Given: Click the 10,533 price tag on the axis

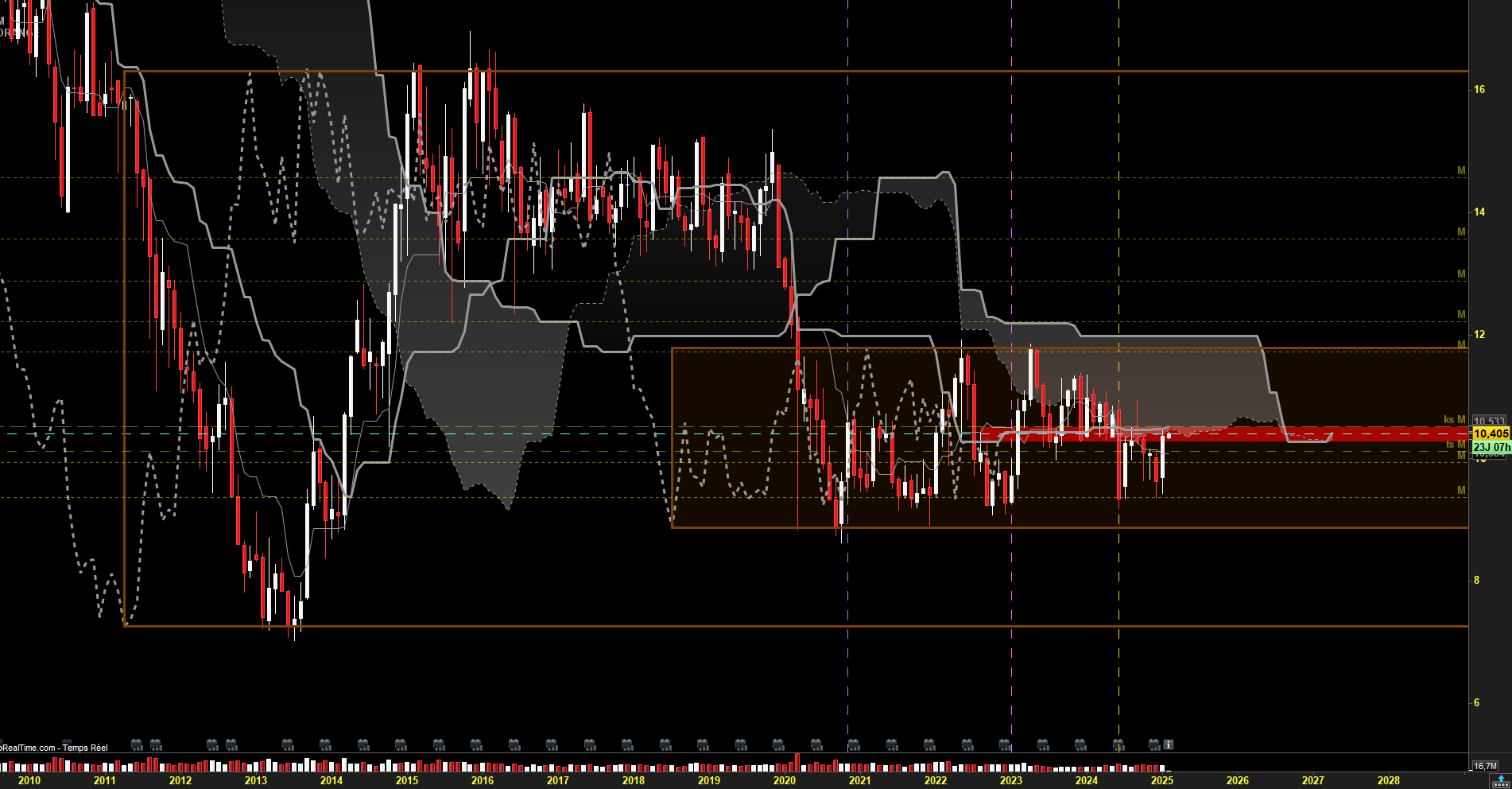Looking at the screenshot, I should (x=1489, y=421).
